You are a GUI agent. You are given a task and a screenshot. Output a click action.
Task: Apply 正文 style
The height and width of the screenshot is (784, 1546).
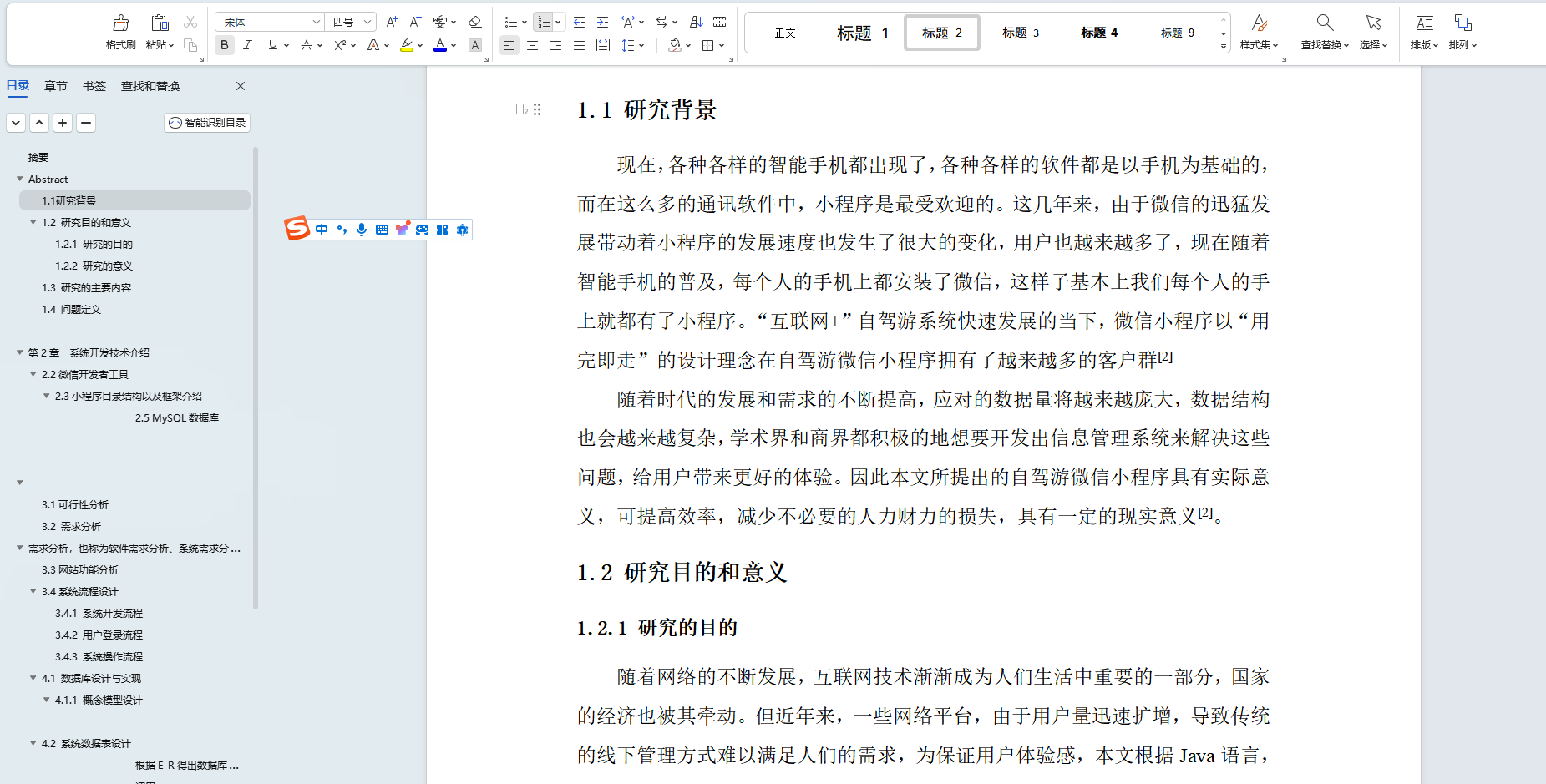[785, 33]
